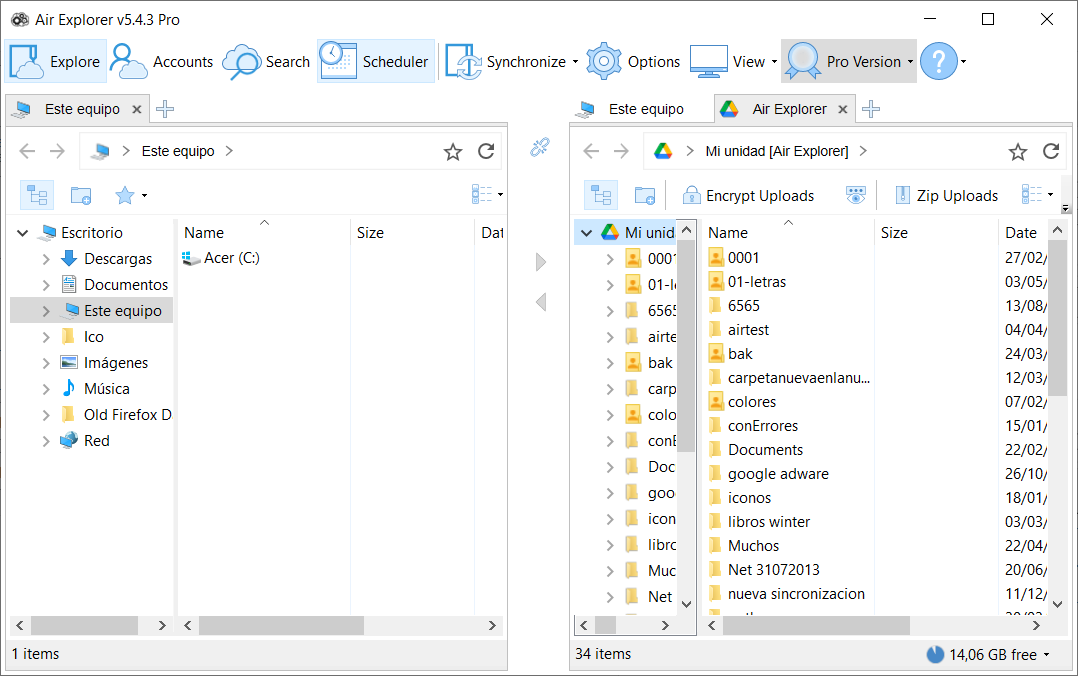Toggle folder tree in left pane

click(37, 195)
